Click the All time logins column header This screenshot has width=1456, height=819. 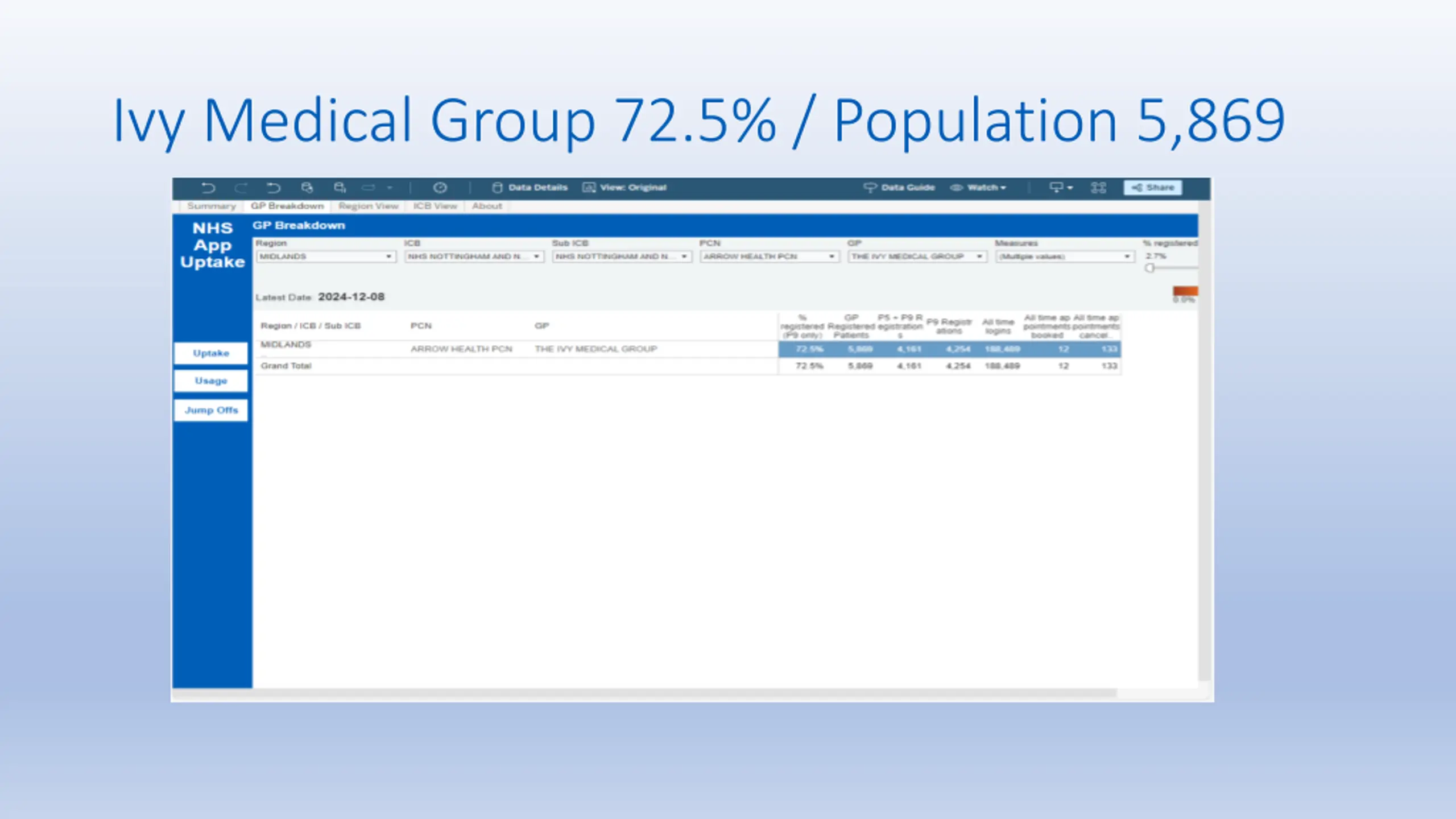tap(998, 326)
